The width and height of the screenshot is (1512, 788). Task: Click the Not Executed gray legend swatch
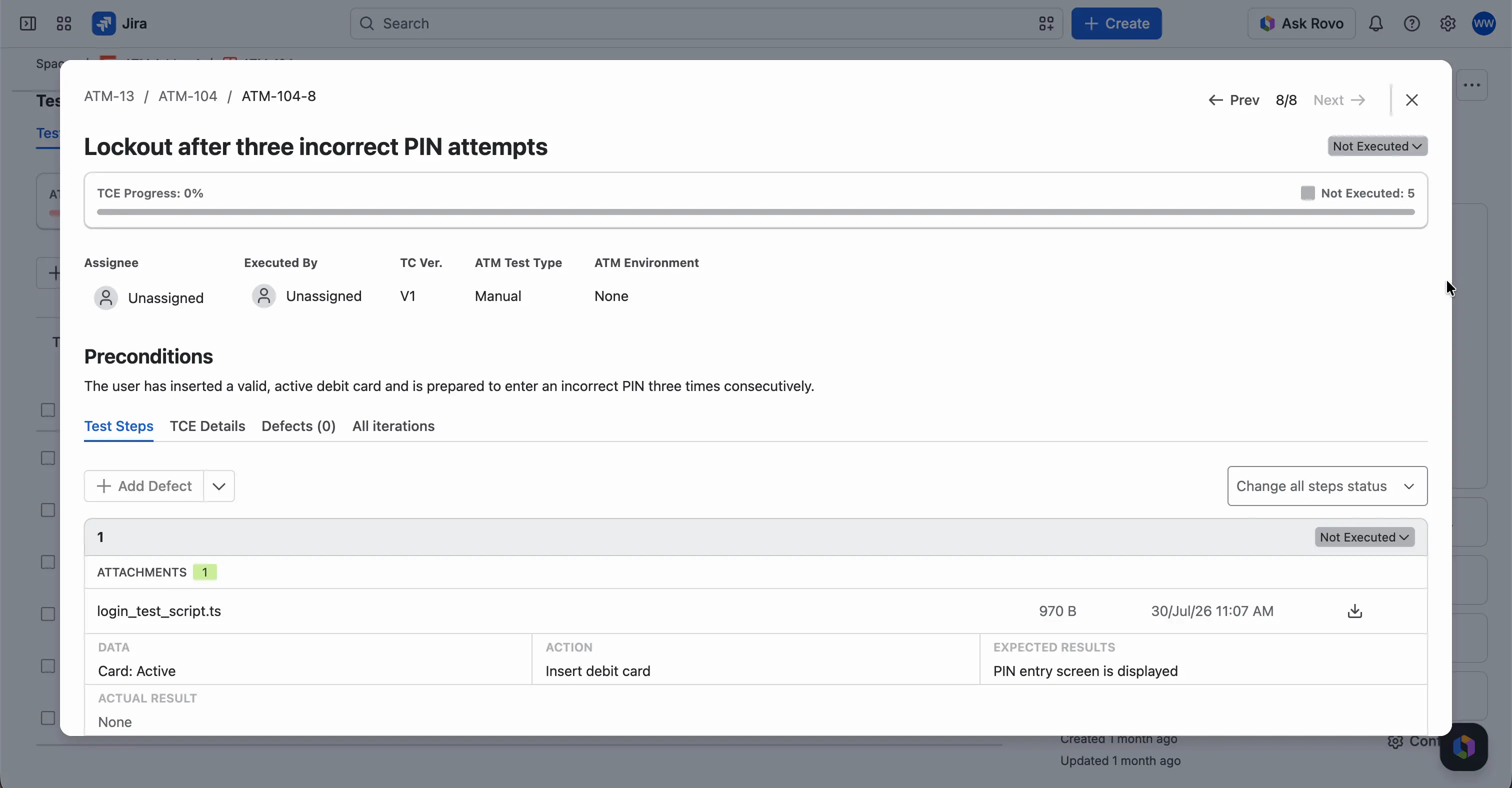(x=1307, y=193)
